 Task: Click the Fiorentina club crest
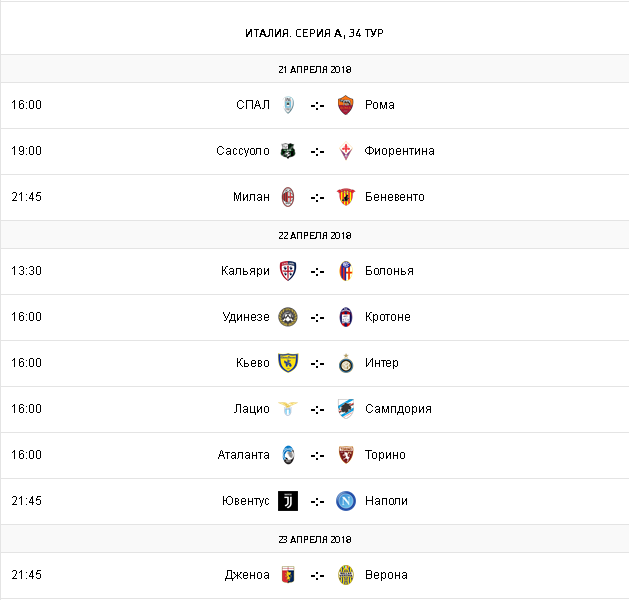pos(346,151)
